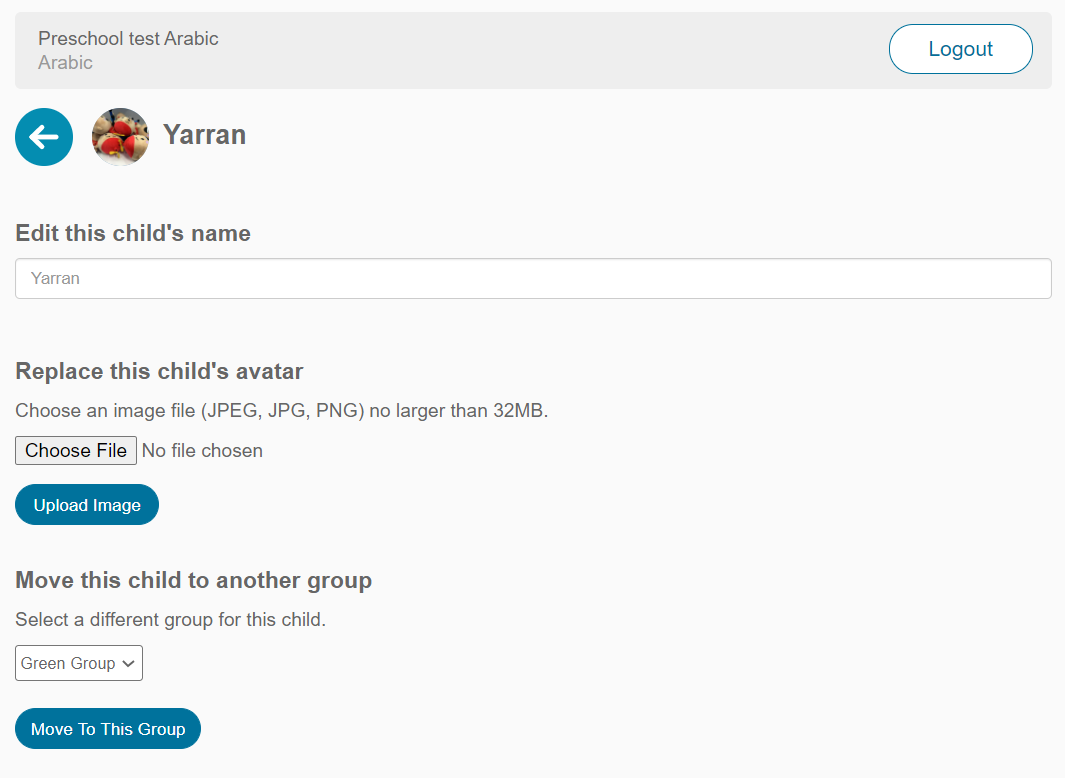Log out using the Logout button
The image size is (1065, 778).
(960, 49)
